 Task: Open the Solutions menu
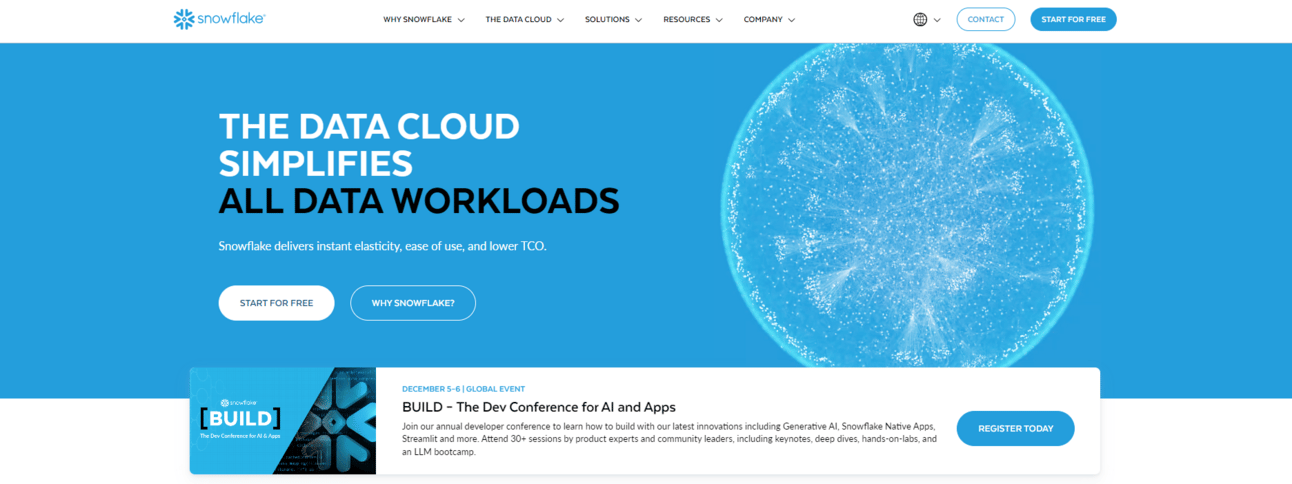607,20
